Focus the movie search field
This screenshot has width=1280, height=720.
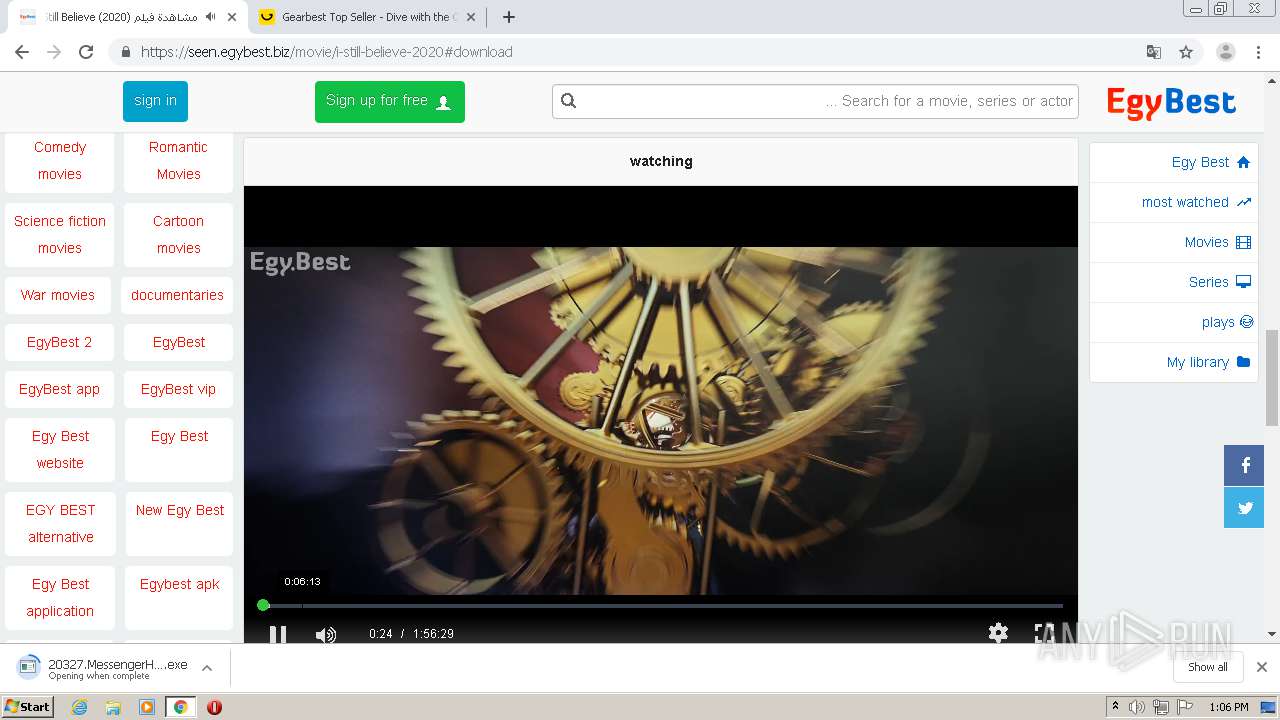coord(815,101)
